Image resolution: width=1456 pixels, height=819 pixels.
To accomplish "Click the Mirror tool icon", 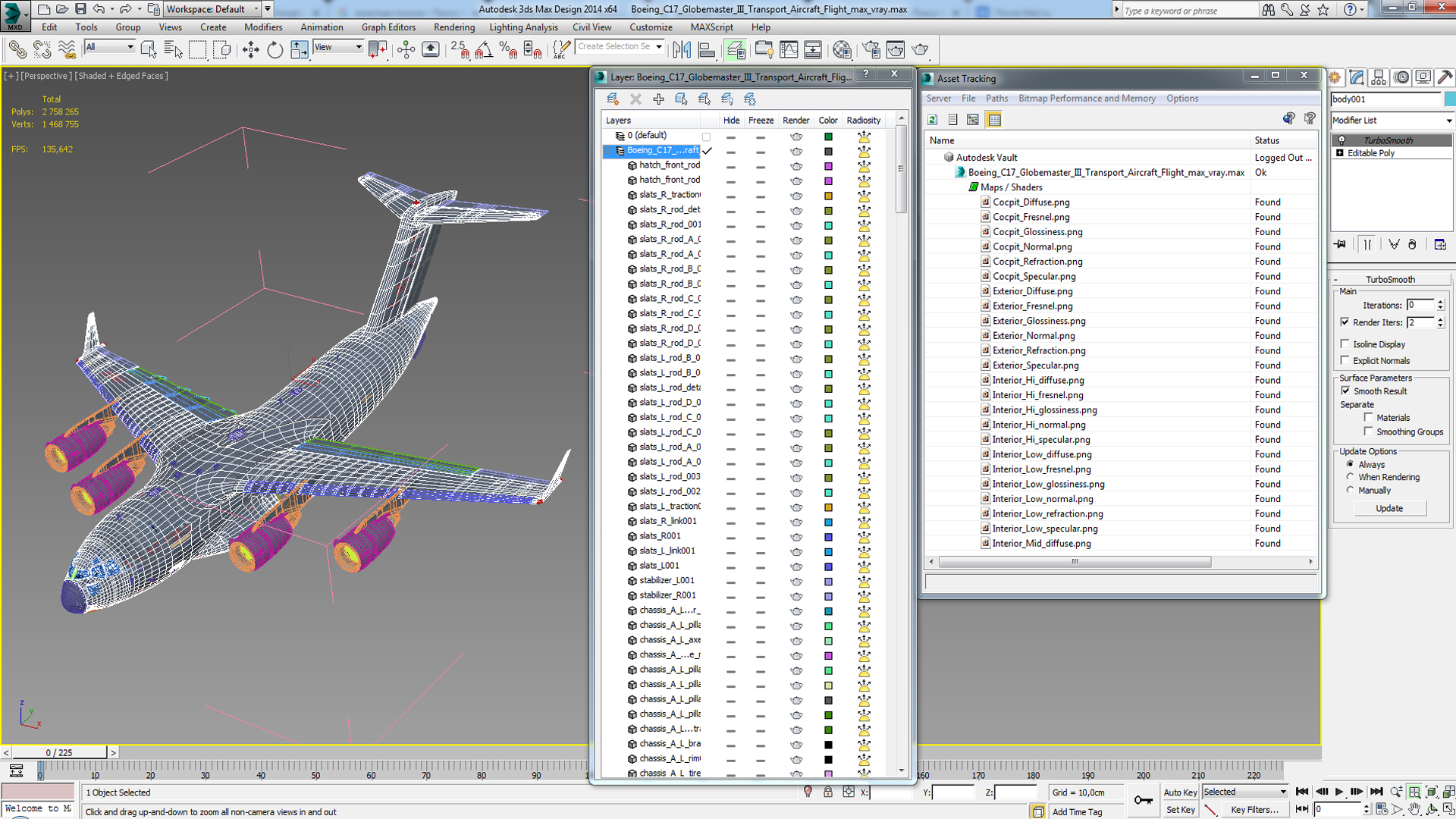I will (682, 50).
